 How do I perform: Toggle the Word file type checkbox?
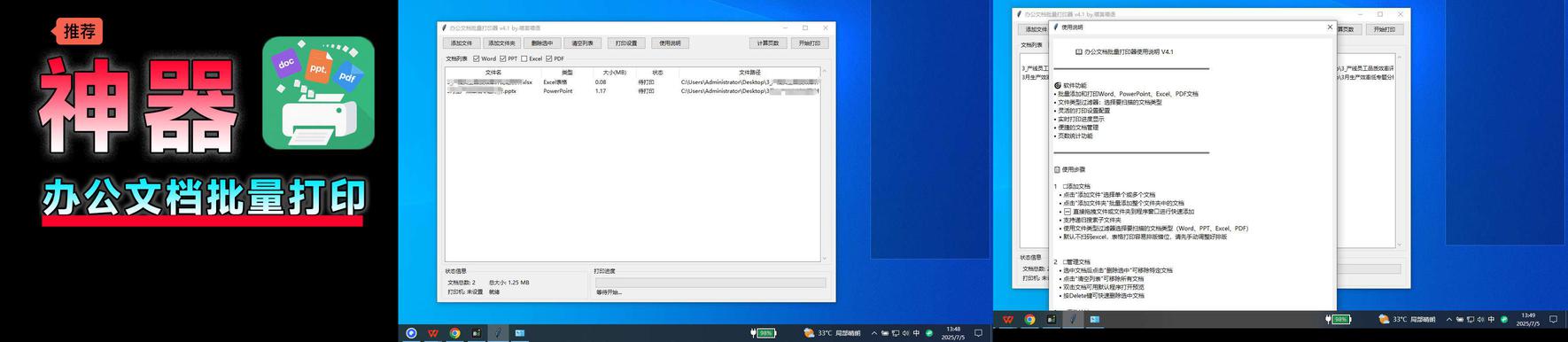point(477,58)
